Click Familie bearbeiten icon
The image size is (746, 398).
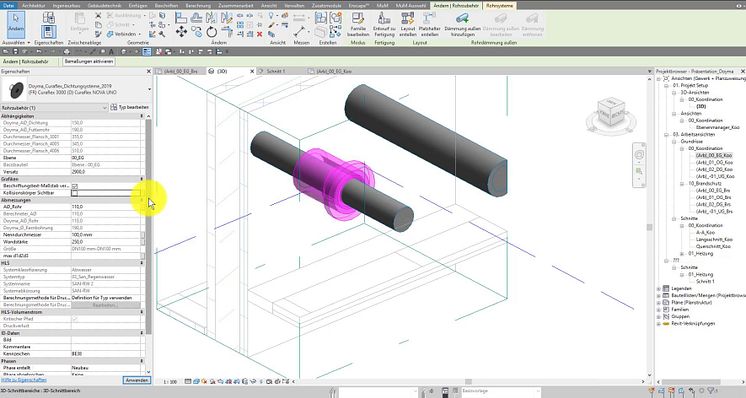coord(358,25)
